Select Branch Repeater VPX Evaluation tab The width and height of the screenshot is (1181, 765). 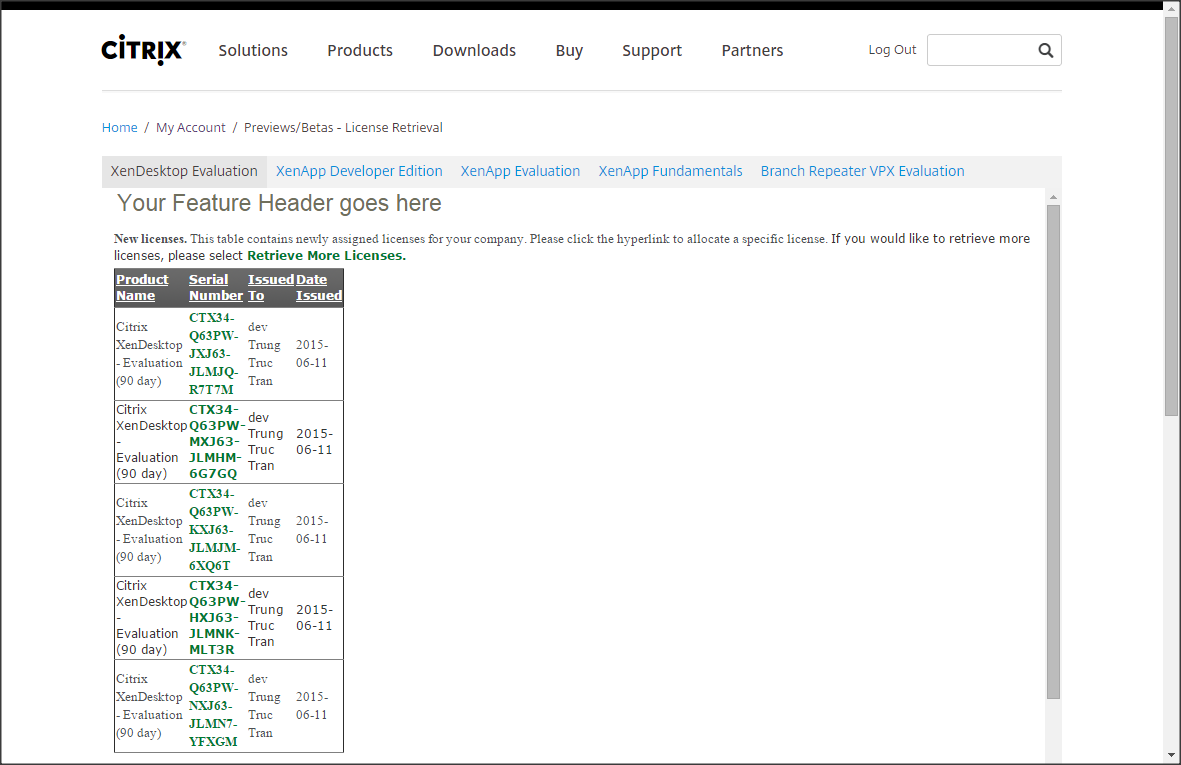[x=862, y=171]
